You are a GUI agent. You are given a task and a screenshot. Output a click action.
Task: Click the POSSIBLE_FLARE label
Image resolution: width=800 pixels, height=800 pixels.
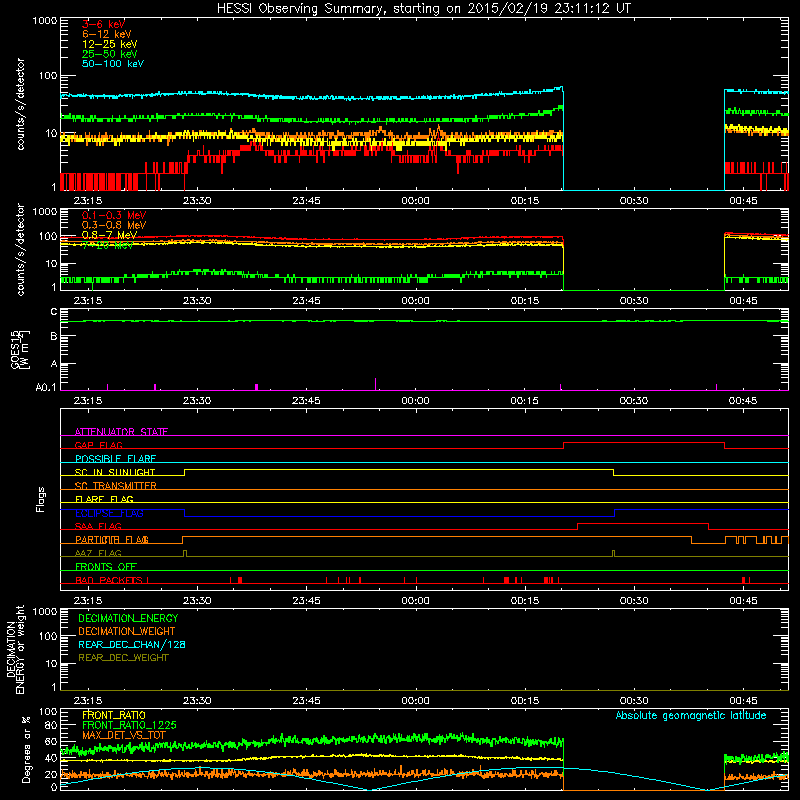pos(115,459)
